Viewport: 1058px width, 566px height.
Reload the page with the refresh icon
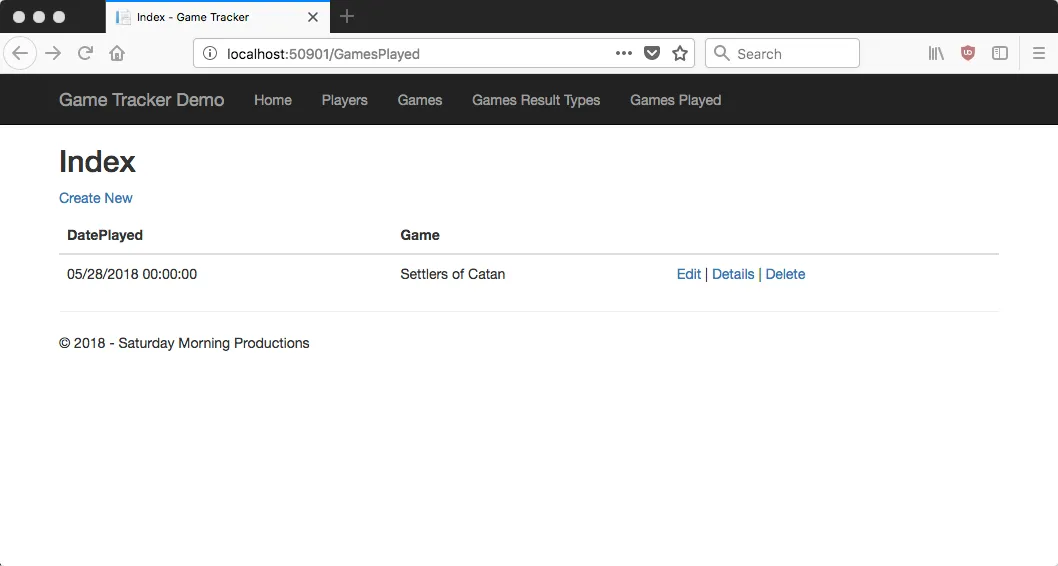tap(85, 53)
